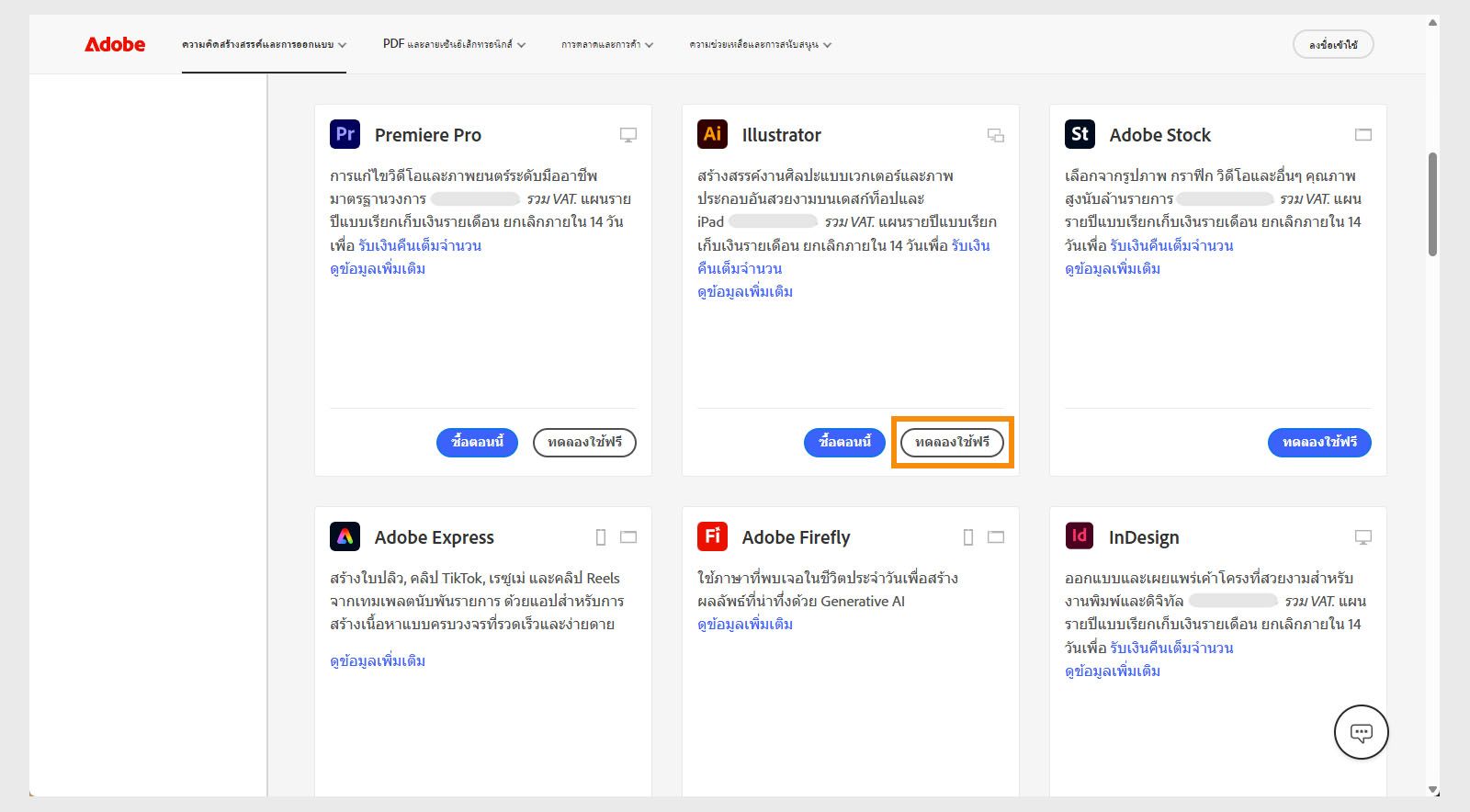Image resolution: width=1470 pixels, height=812 pixels.
Task: Start the Adobe Stock free trial
Action: pos(1319,442)
